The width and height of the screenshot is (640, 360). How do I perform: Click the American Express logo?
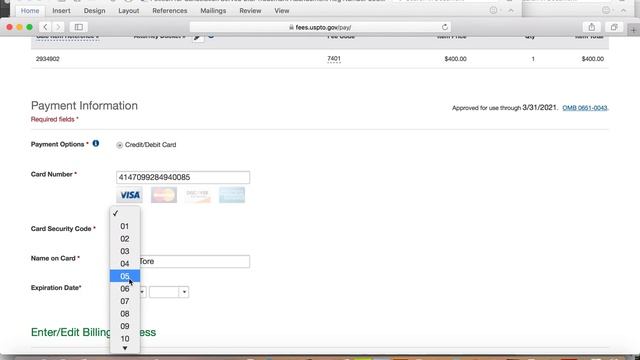click(232, 195)
